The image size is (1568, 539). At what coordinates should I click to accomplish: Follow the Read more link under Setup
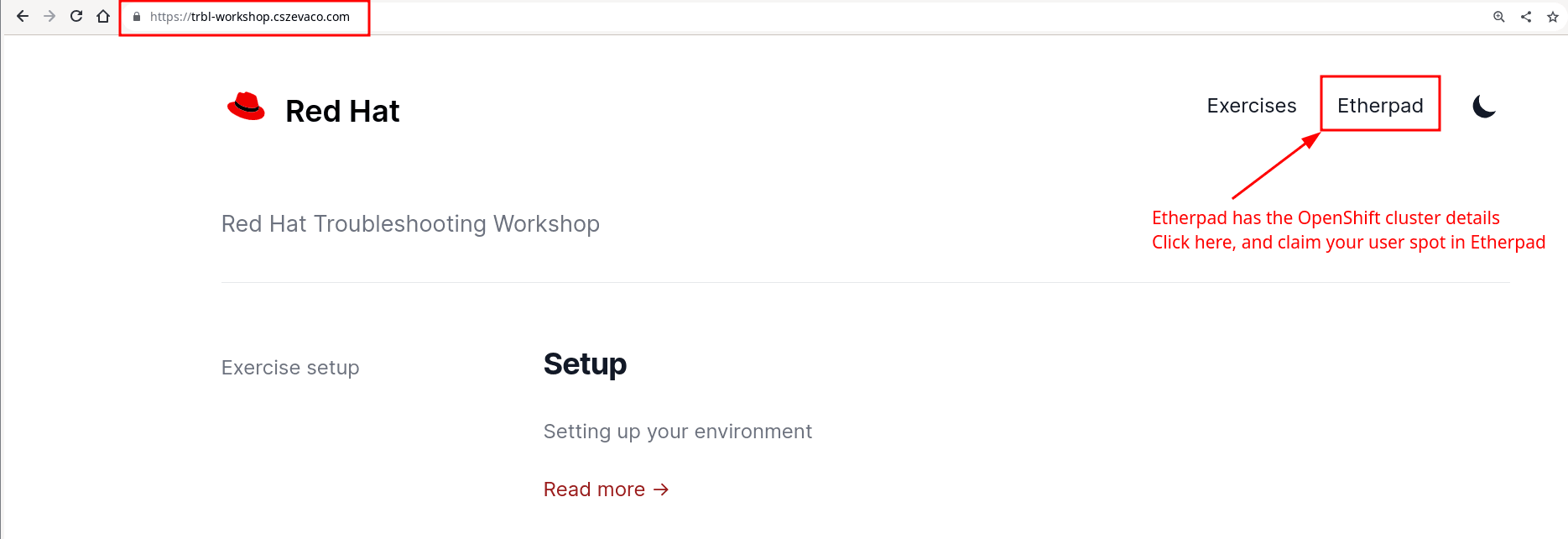point(606,489)
